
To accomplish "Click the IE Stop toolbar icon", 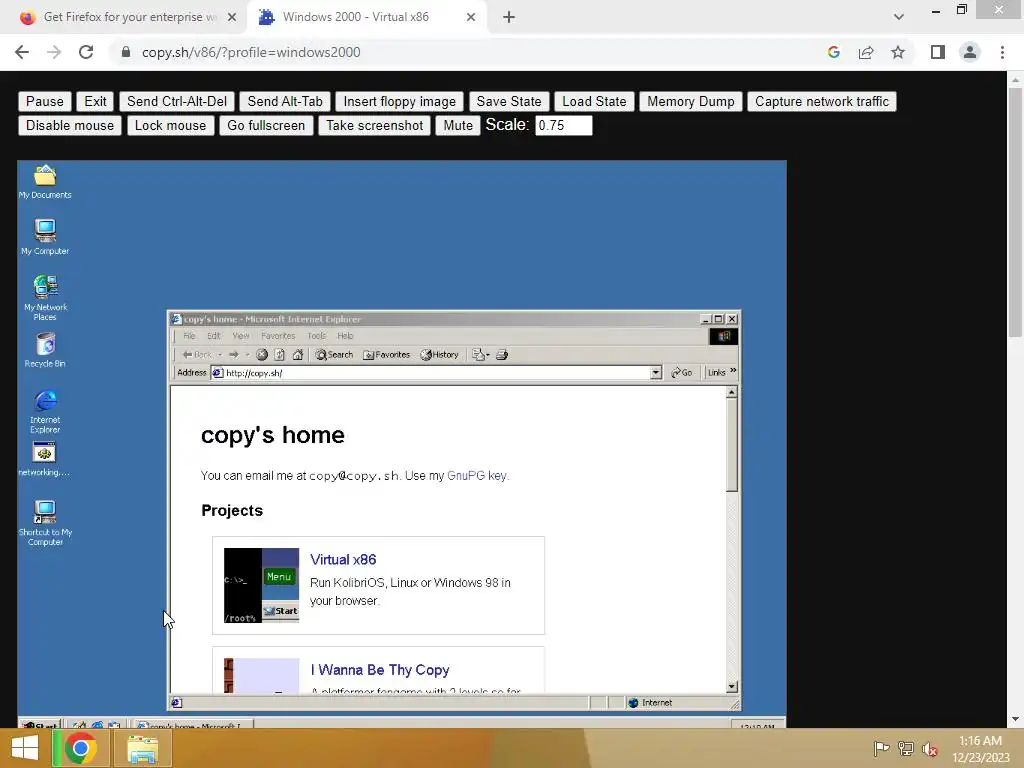I will tap(262, 355).
